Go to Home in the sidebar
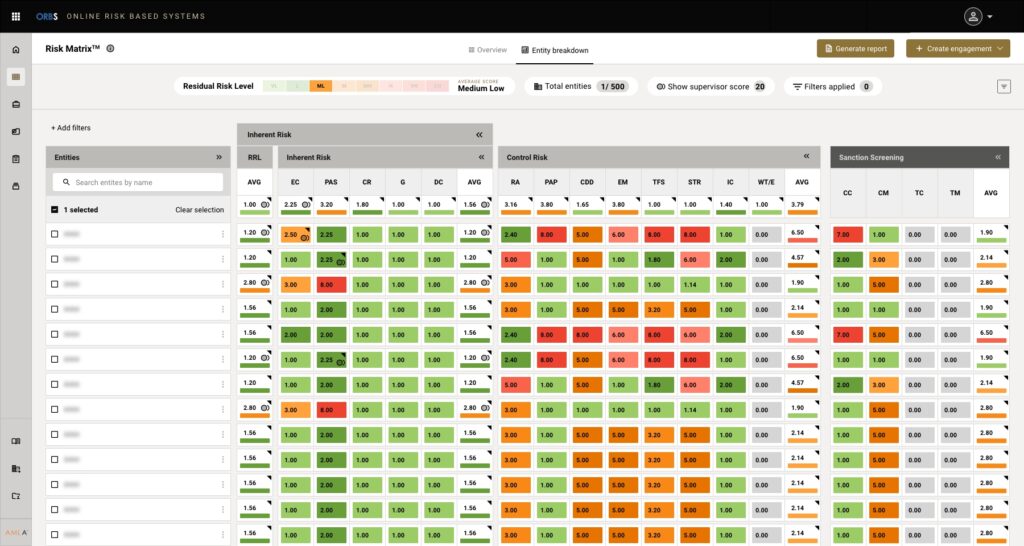Image resolution: width=1024 pixels, height=546 pixels. point(15,50)
